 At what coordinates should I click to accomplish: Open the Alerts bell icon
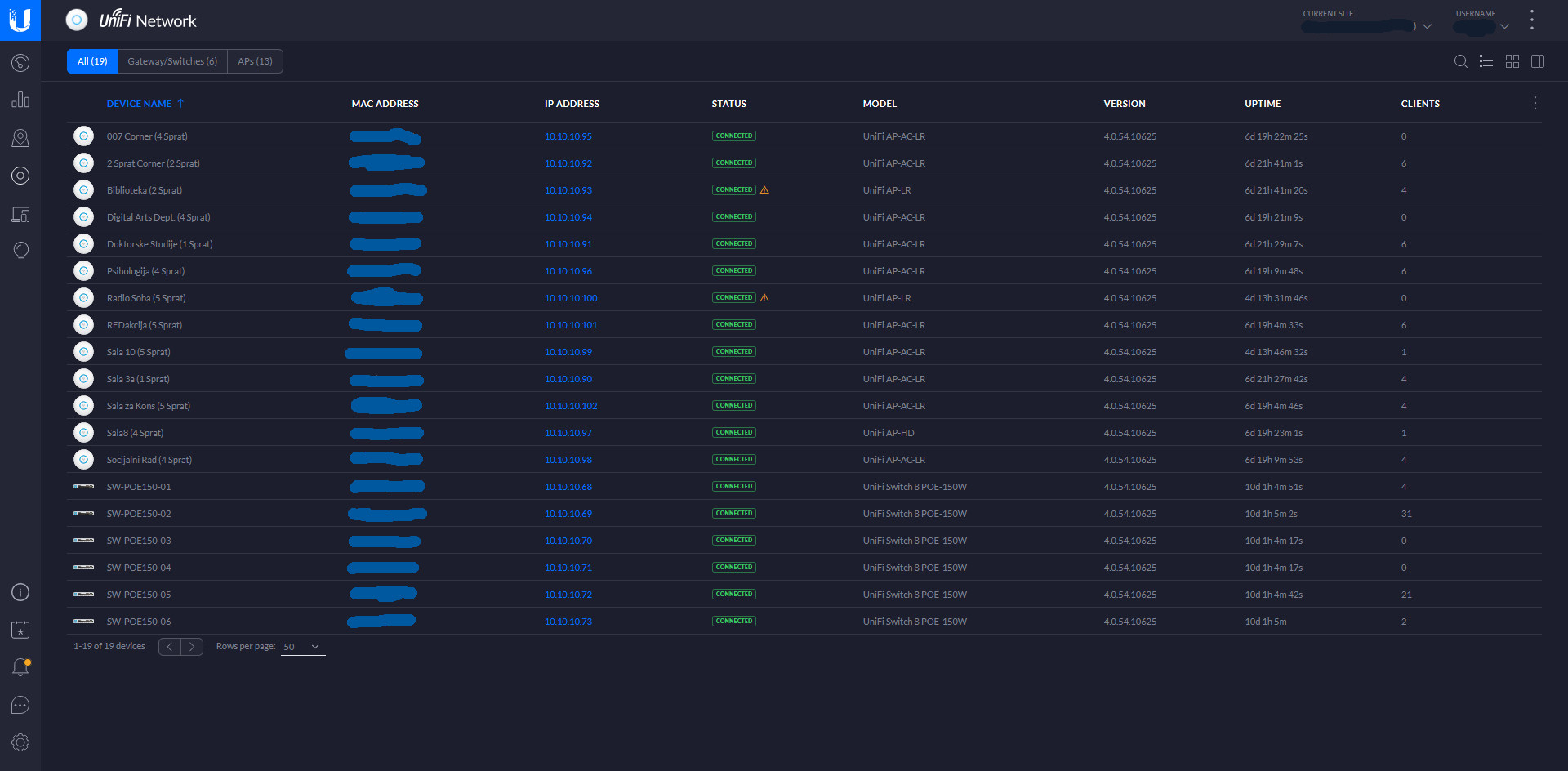click(x=20, y=667)
